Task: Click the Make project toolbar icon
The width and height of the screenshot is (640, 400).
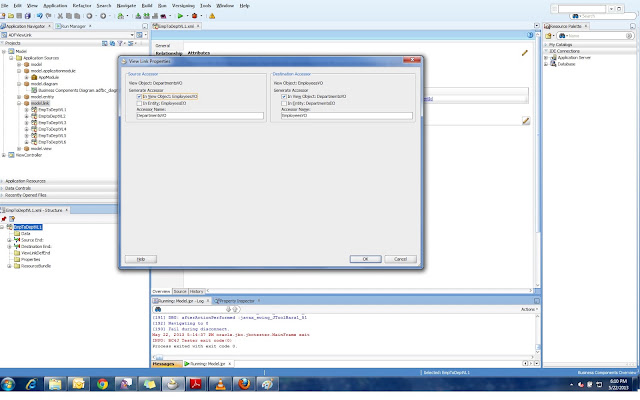Action: click(138, 16)
